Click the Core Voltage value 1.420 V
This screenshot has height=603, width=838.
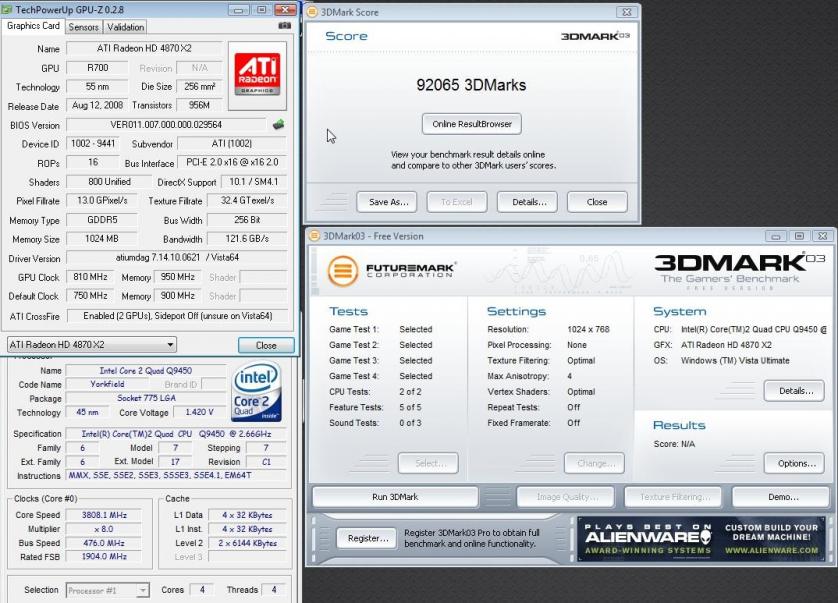tap(199, 412)
